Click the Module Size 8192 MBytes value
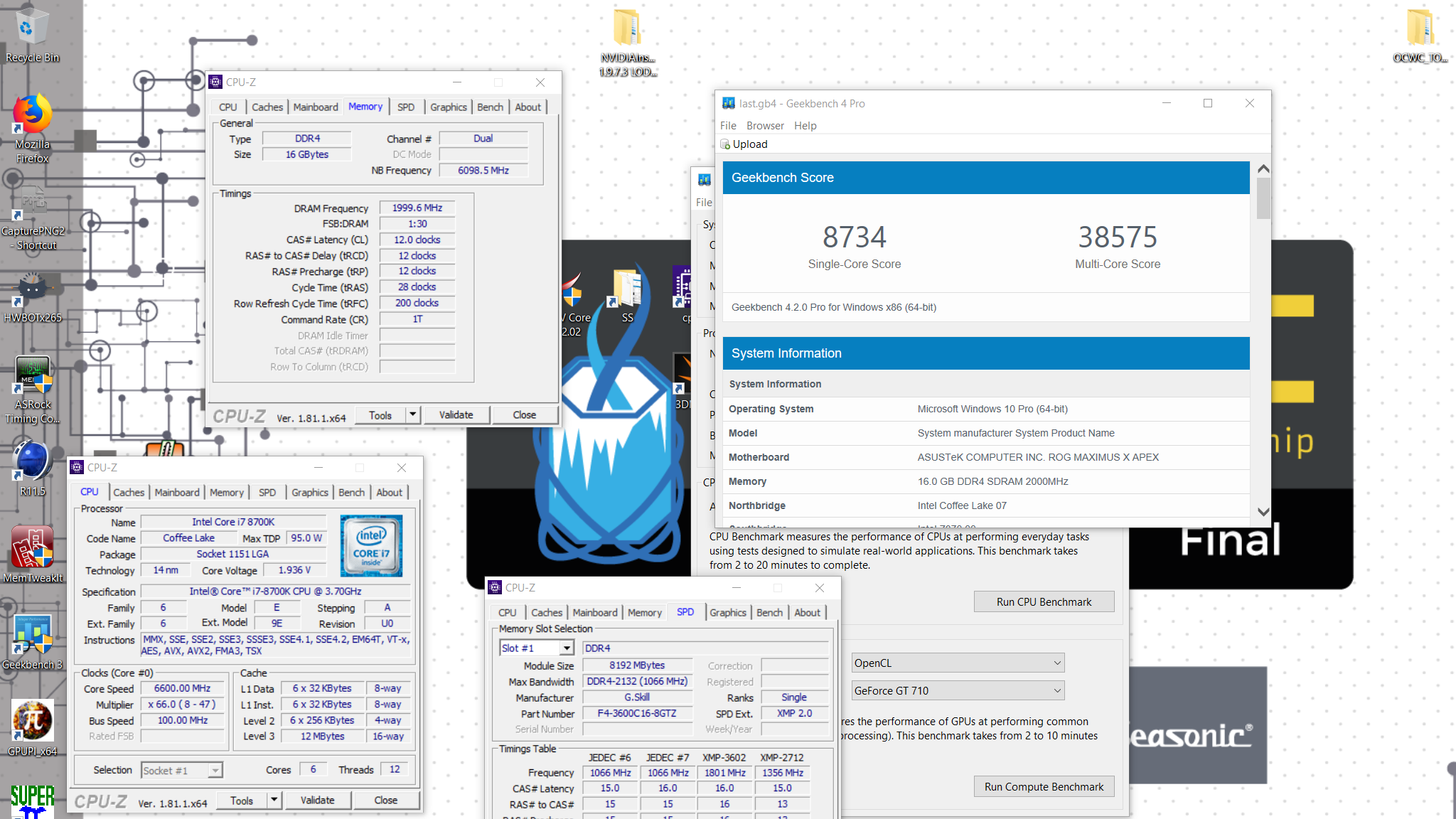This screenshot has width=1456, height=819. click(637, 666)
